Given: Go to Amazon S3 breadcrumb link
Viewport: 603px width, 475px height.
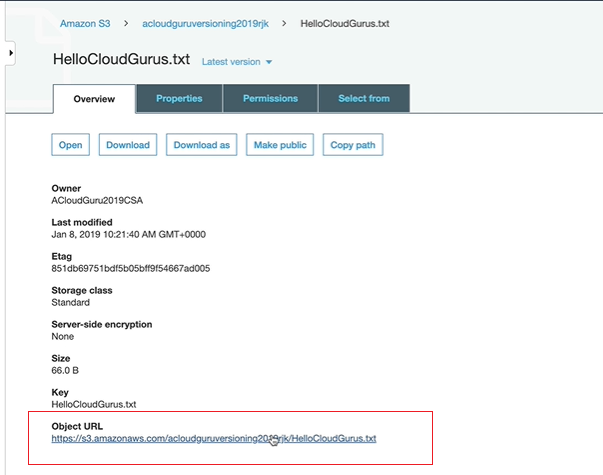Looking at the screenshot, I should (x=85, y=23).
